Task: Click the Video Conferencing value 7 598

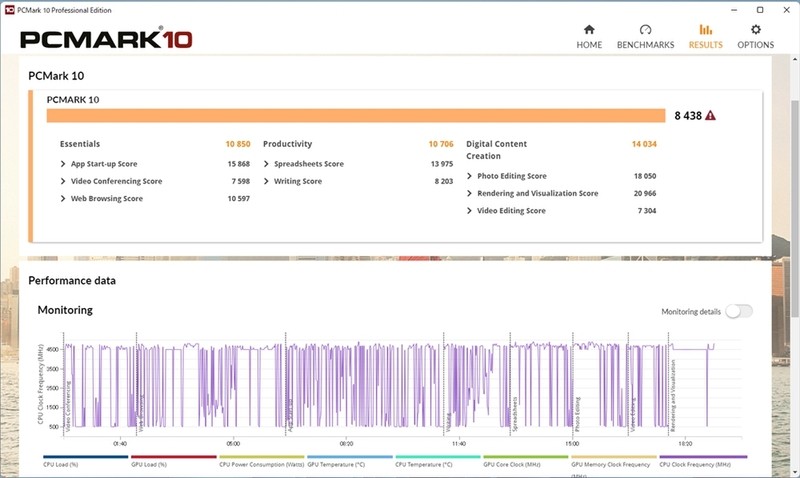Action: pos(241,181)
